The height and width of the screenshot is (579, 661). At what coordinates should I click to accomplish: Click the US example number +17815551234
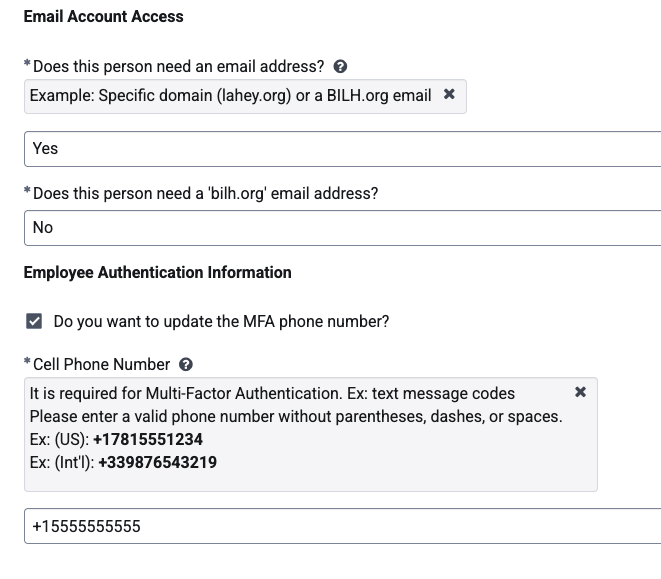tap(148, 439)
